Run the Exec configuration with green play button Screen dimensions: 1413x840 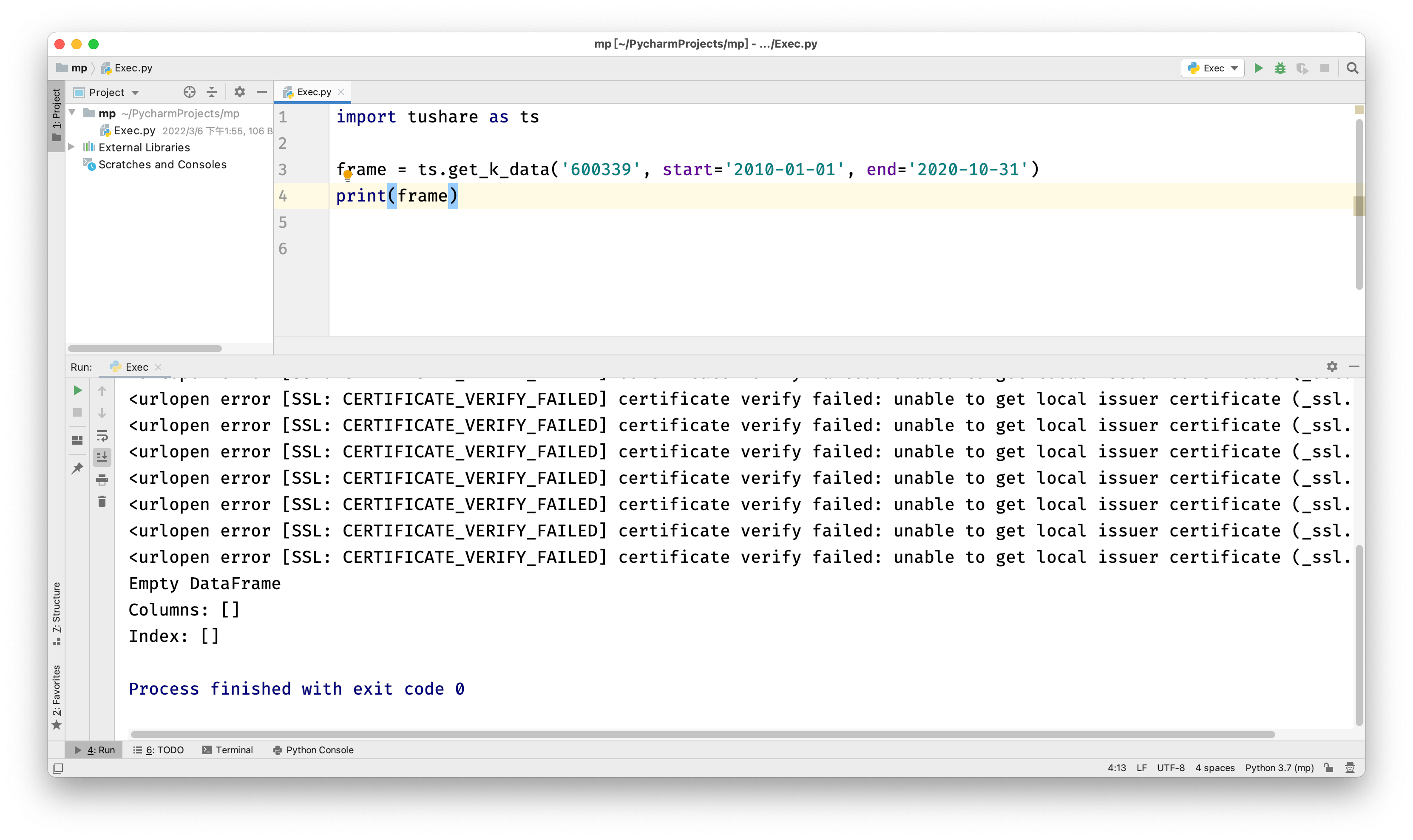click(1258, 68)
